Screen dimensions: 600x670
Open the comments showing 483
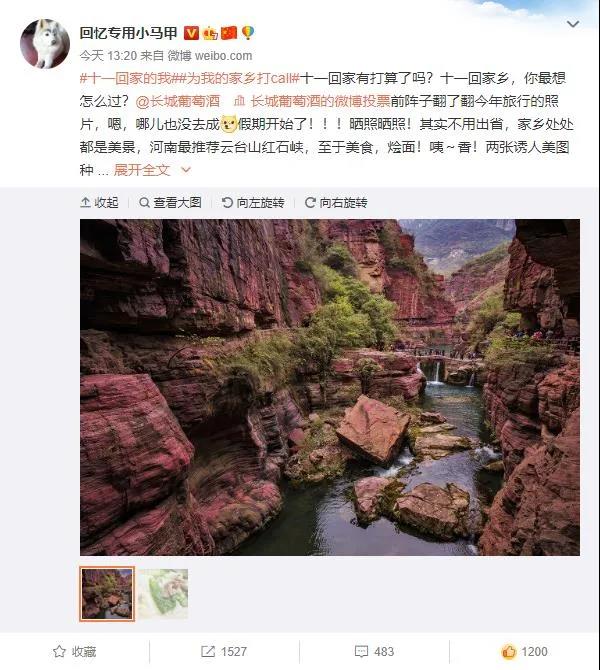[374, 652]
